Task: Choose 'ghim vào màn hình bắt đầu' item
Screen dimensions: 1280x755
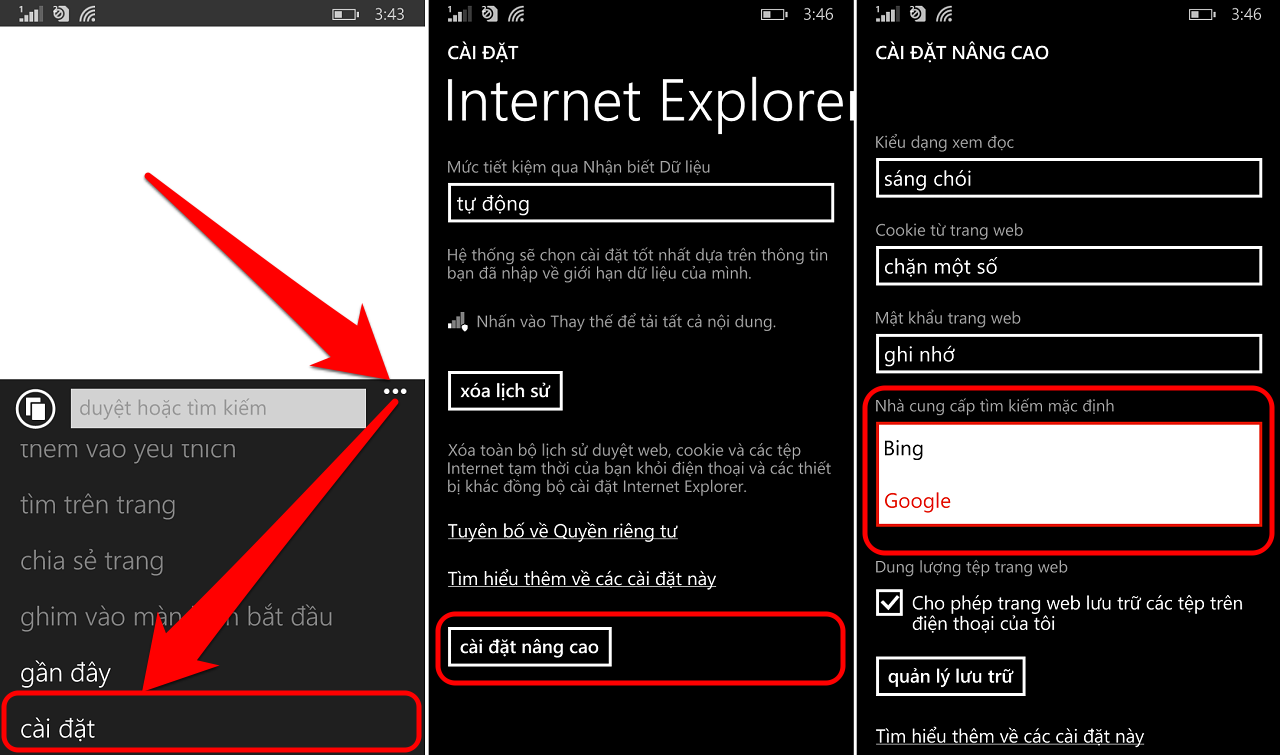Action: tap(176, 617)
